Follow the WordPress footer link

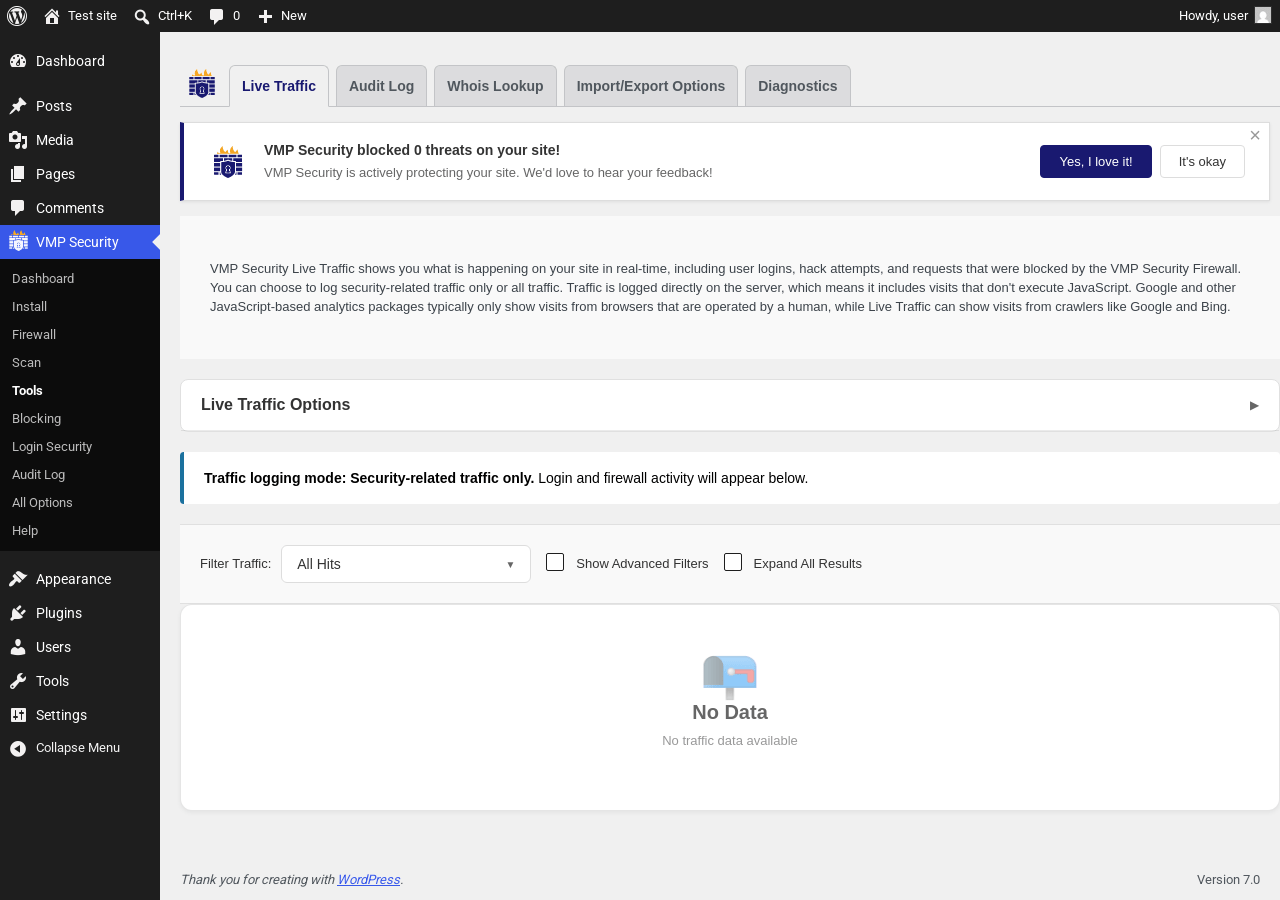369,880
